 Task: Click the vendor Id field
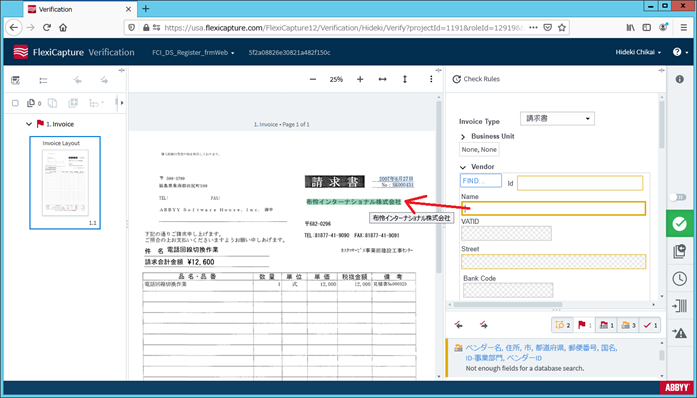coord(580,183)
